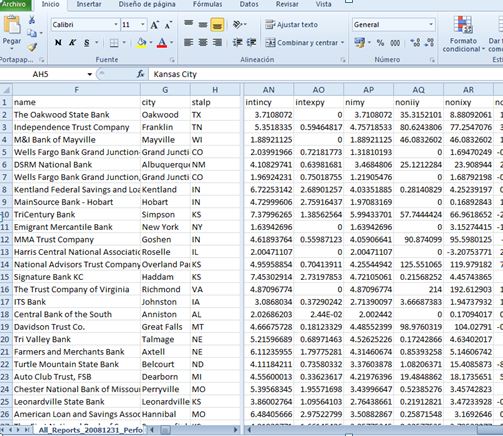Apply the yellow fill color bucket
This screenshot has height=436, width=503.
coord(142,43)
